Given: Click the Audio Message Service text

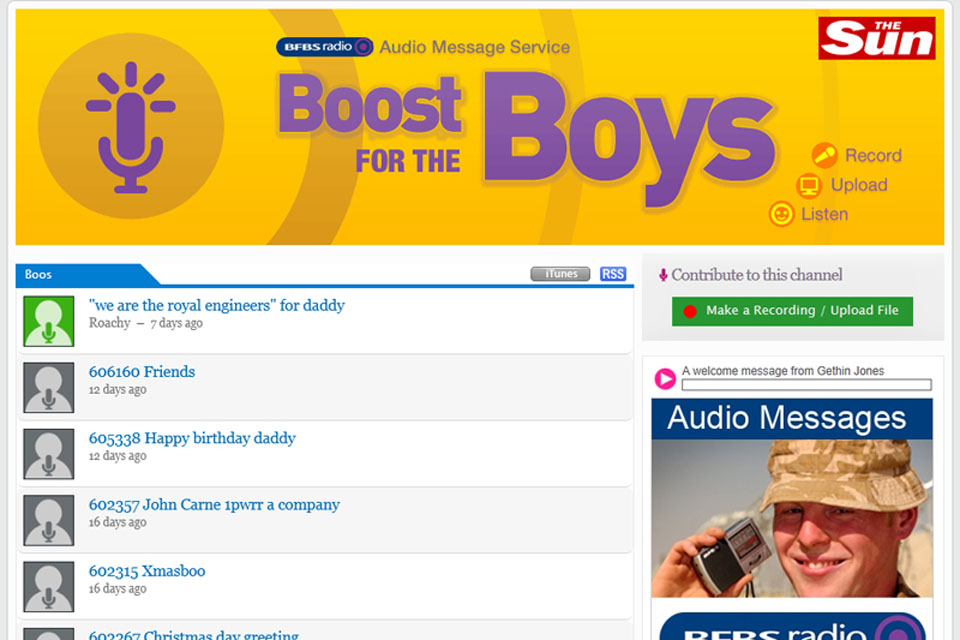Looking at the screenshot, I should coord(474,47).
